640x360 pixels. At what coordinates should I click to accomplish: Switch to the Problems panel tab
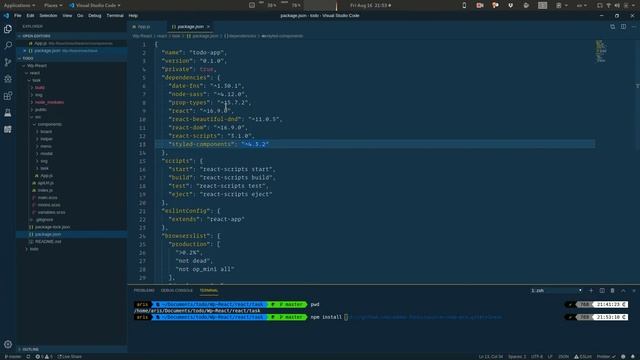144,291
